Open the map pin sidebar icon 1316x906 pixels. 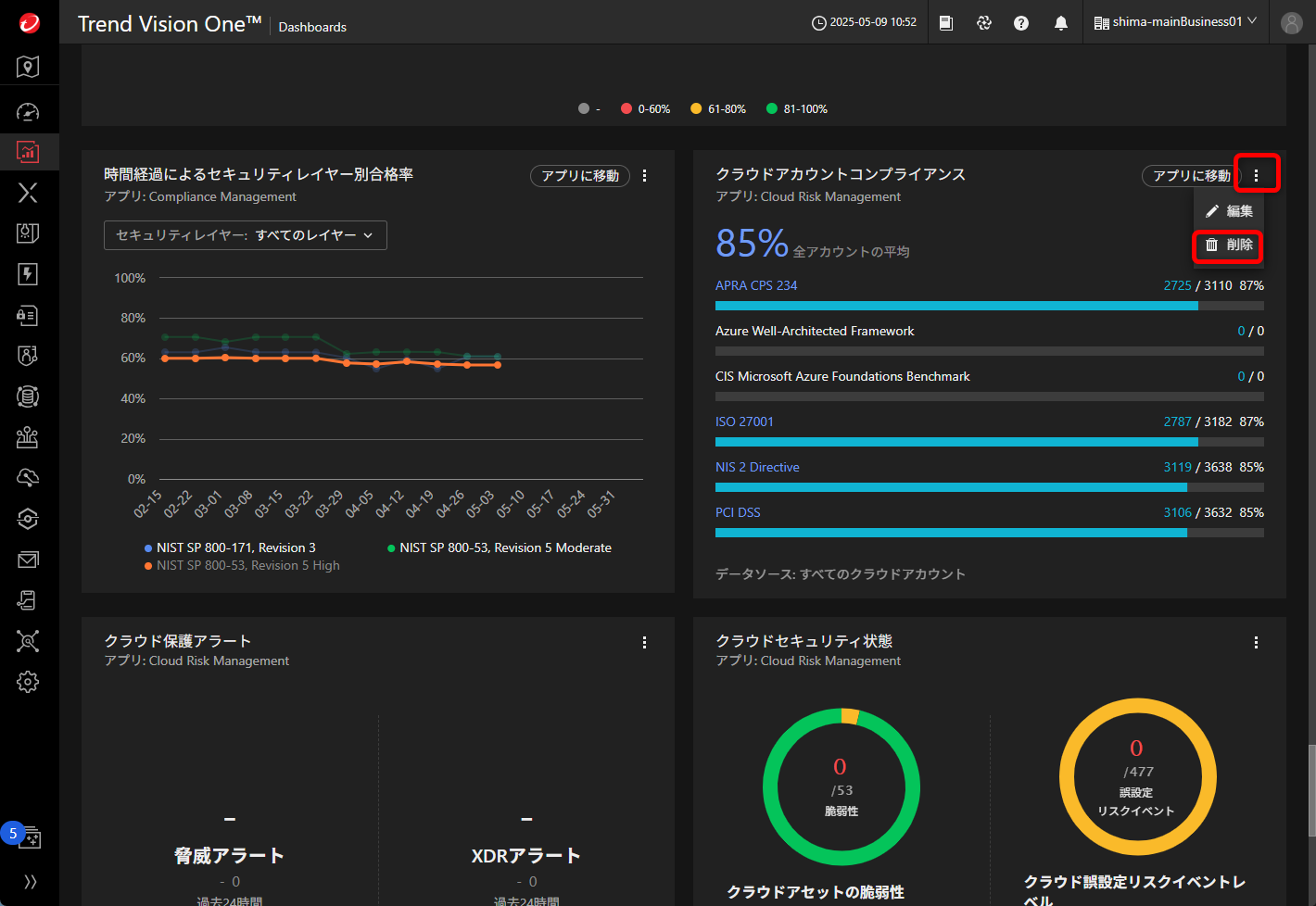pyautogui.click(x=28, y=67)
